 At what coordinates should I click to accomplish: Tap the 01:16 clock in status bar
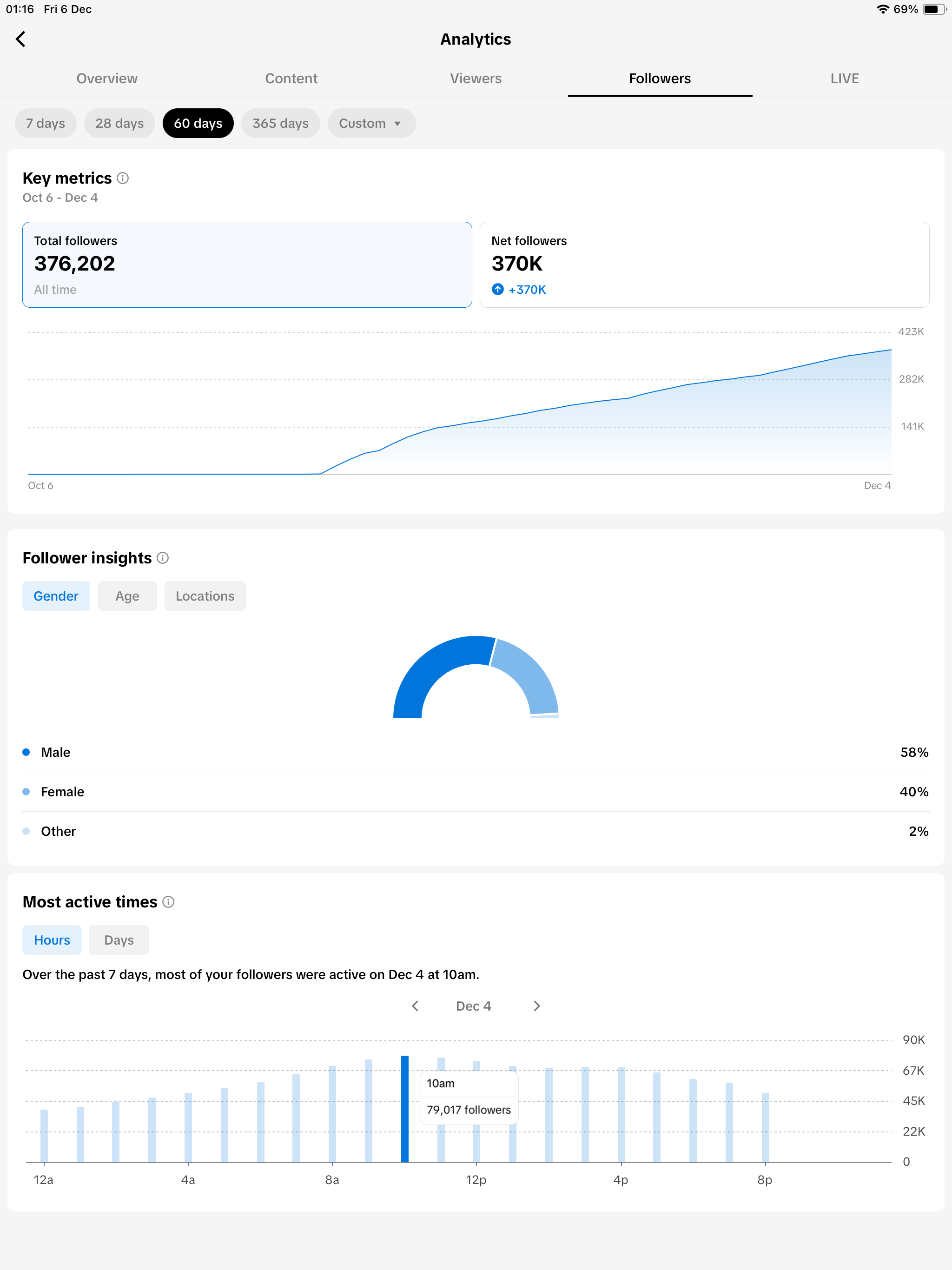(x=20, y=9)
